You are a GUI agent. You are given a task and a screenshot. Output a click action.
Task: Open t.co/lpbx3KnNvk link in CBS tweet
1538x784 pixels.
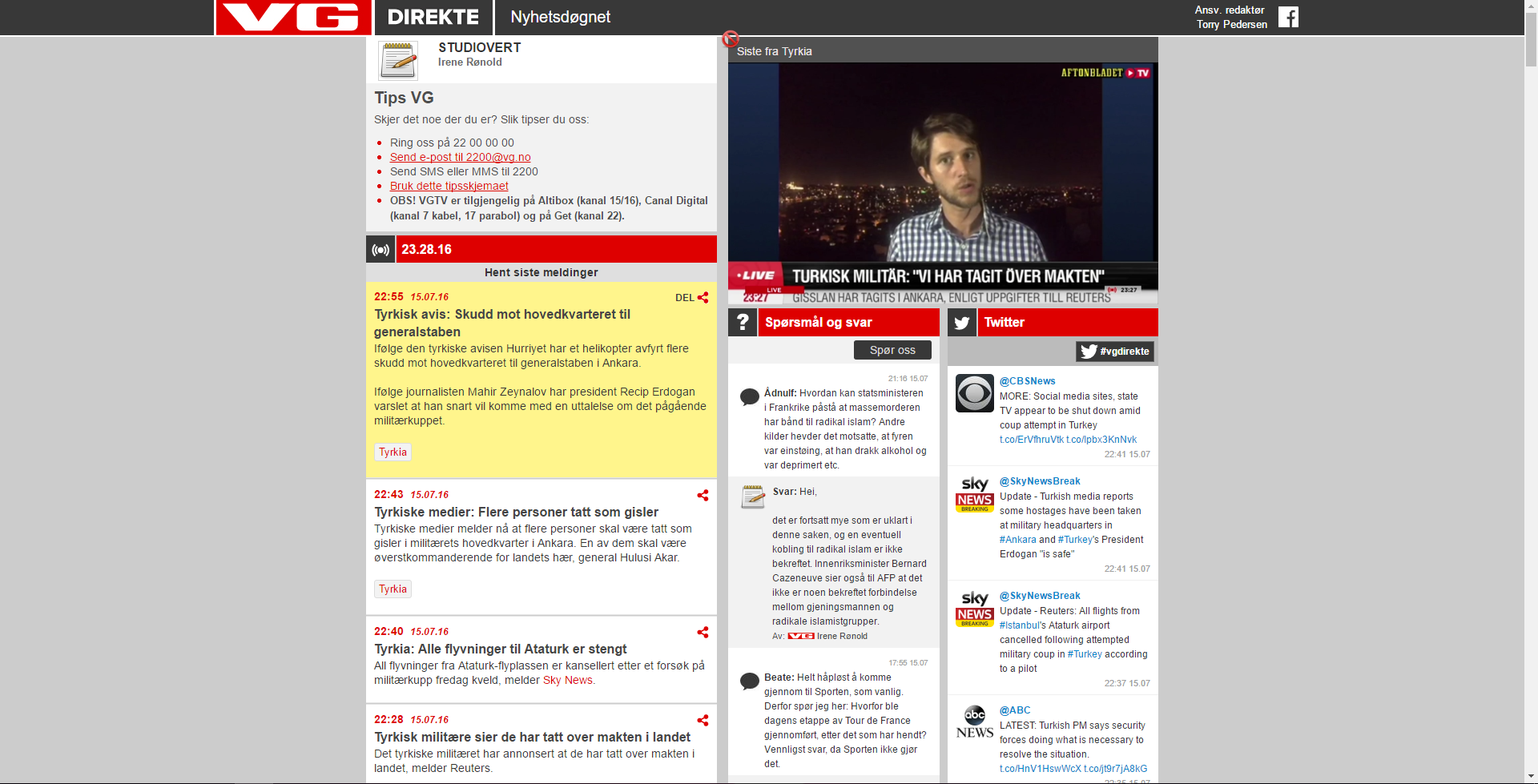tap(1101, 440)
